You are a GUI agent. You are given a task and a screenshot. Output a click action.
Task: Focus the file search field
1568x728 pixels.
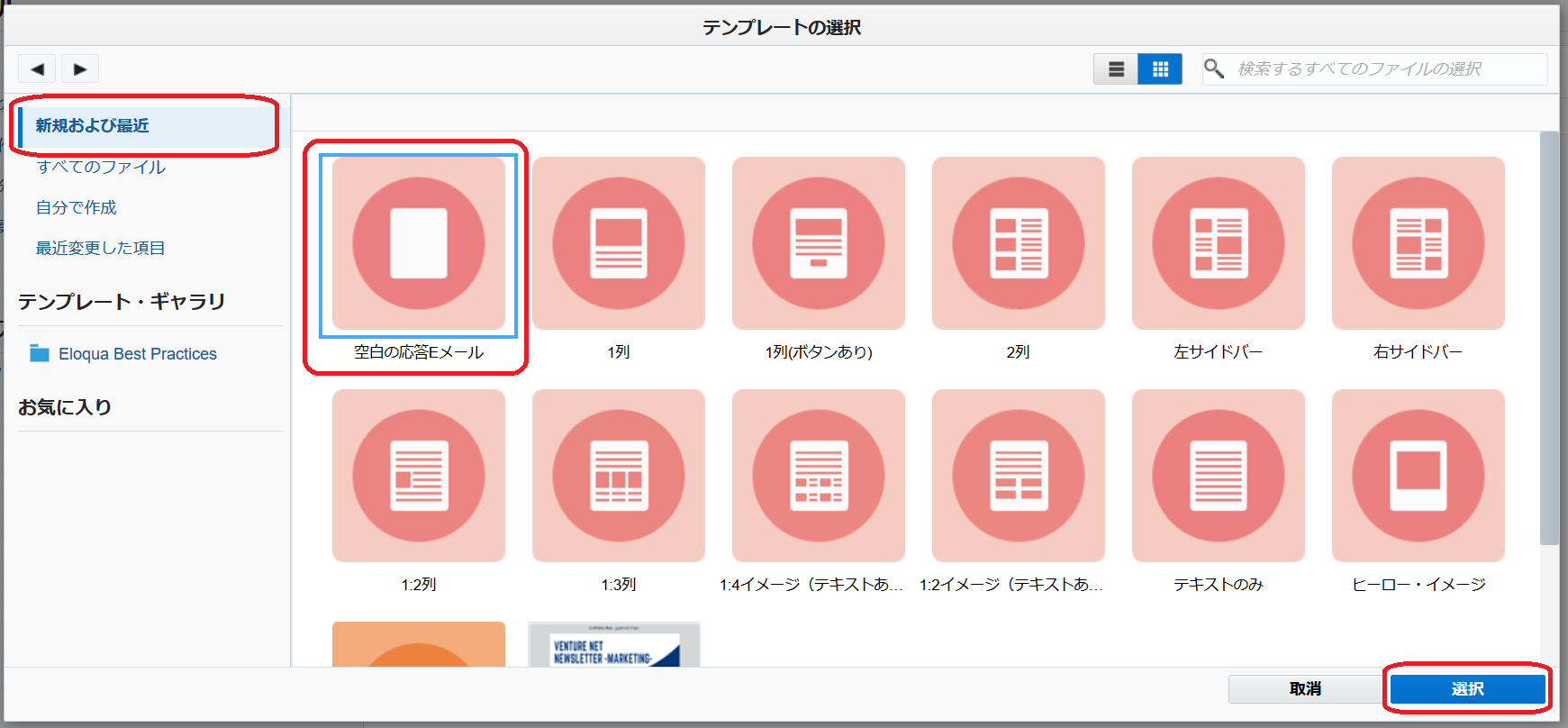(1374, 68)
